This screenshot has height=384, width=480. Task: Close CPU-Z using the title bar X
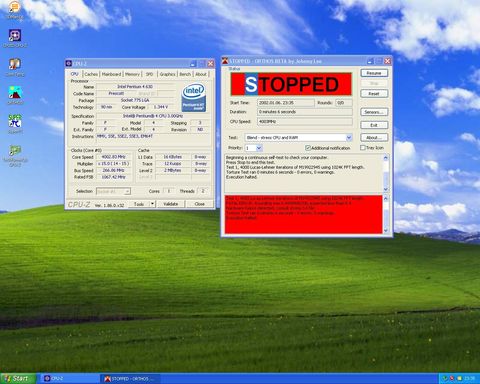tap(211, 63)
